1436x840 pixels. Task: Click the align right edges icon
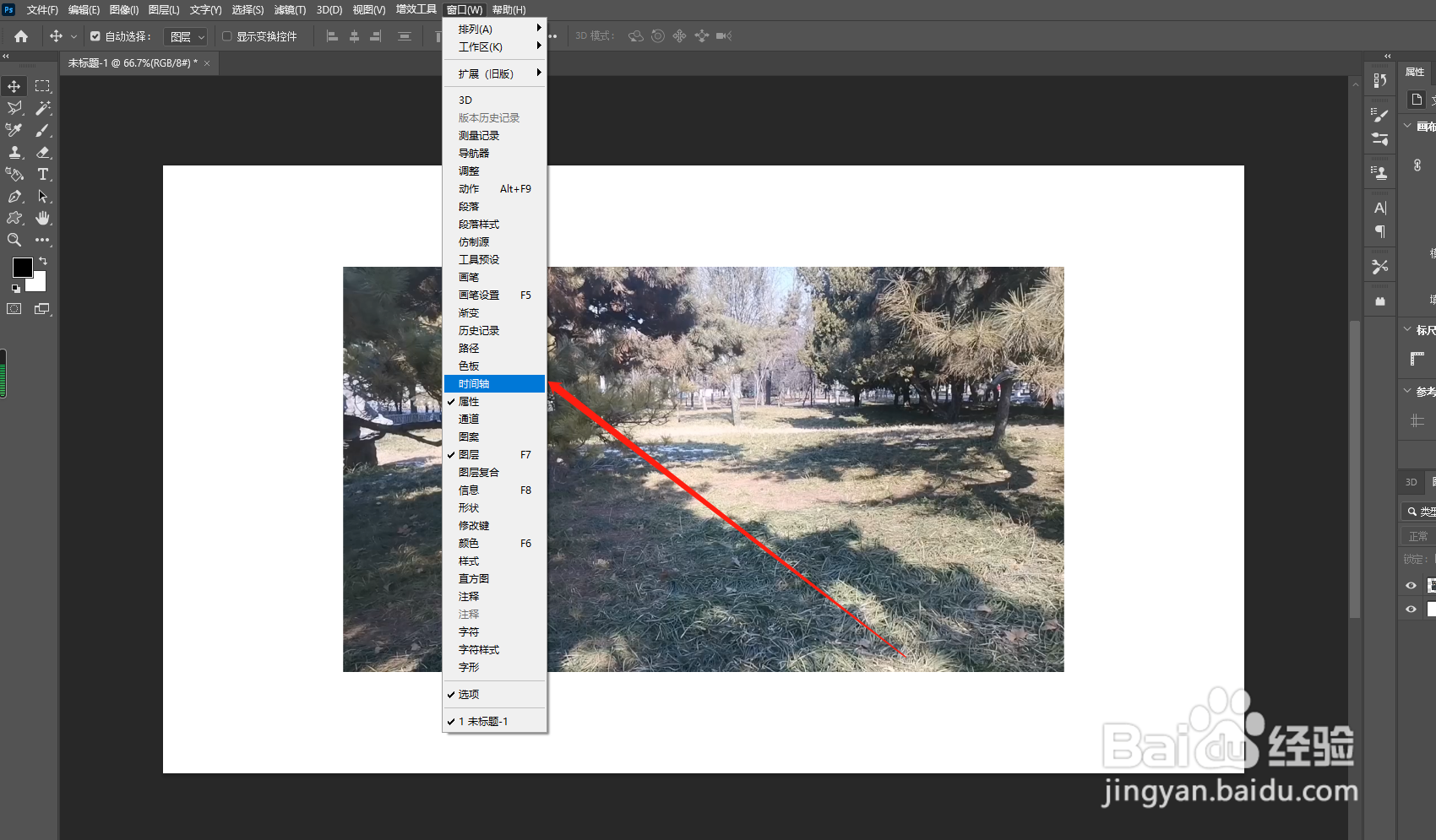coord(376,36)
